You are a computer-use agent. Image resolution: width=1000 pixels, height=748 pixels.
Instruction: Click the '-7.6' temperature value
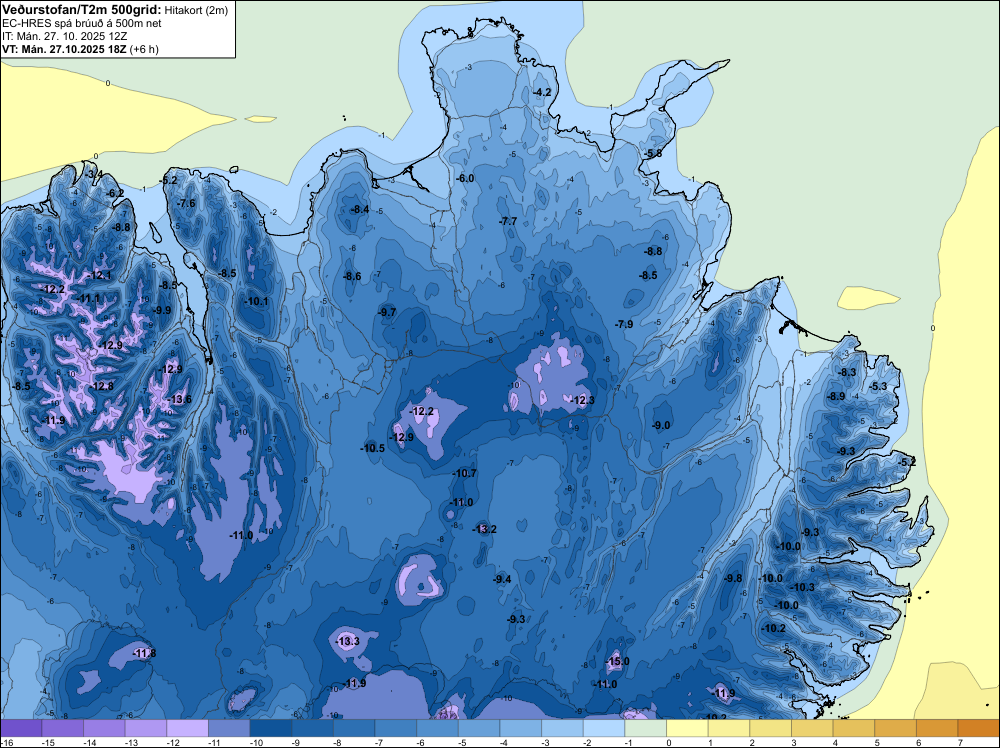pos(187,203)
